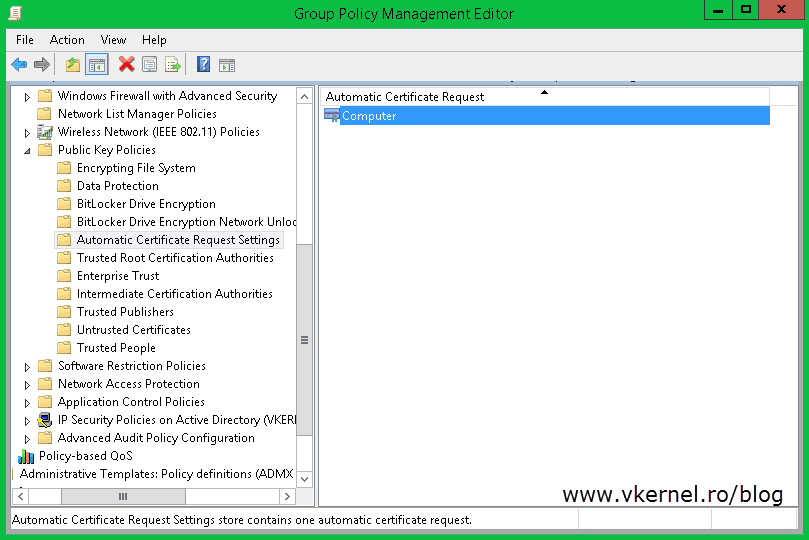Collapse the Public Key Policies node
The image size is (809, 540).
coord(27,151)
